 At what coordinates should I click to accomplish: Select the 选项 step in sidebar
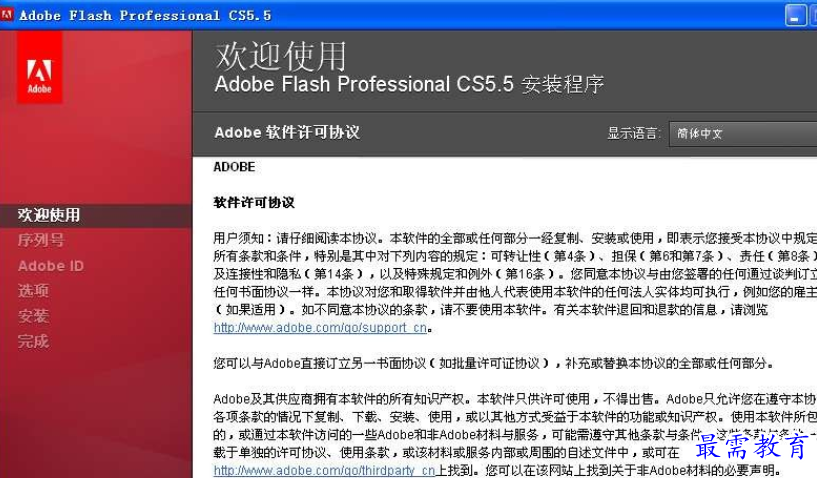pos(33,290)
